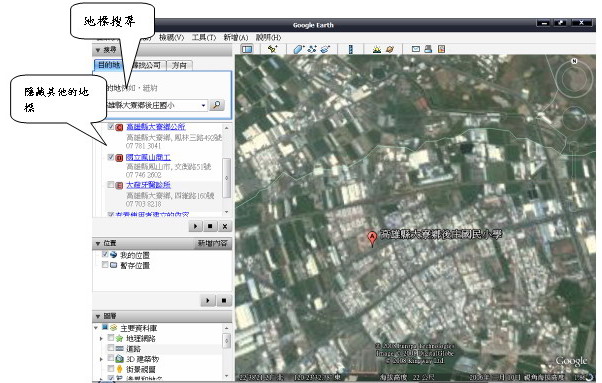Enable the 地理網路 layer checkbox
Screen dimensions: 602x383
click(111, 338)
